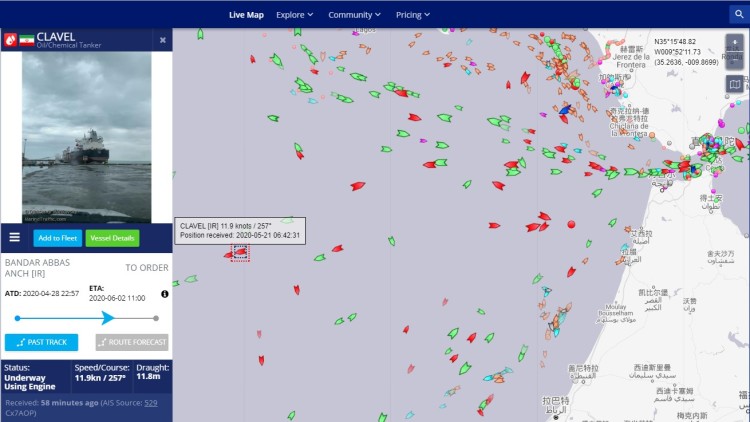Click the ETA info icon
The image size is (750, 422).
pyautogui.click(x=164, y=294)
